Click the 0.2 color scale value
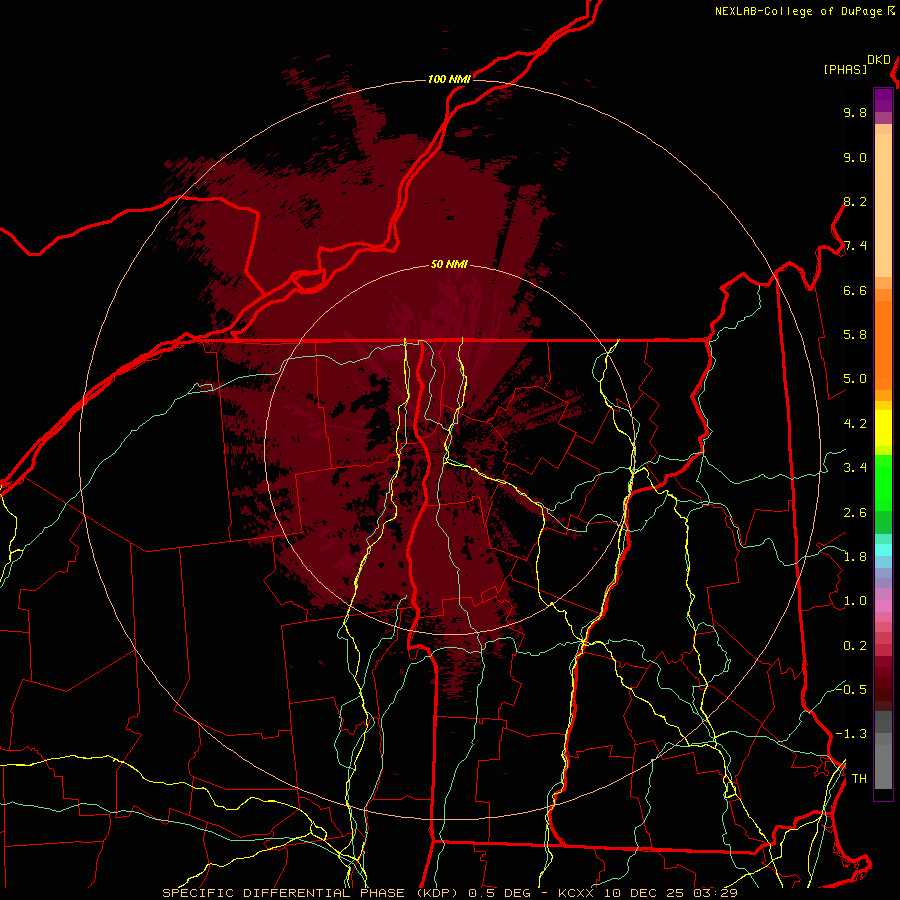Screen dimensions: 900x900 (x=855, y=646)
